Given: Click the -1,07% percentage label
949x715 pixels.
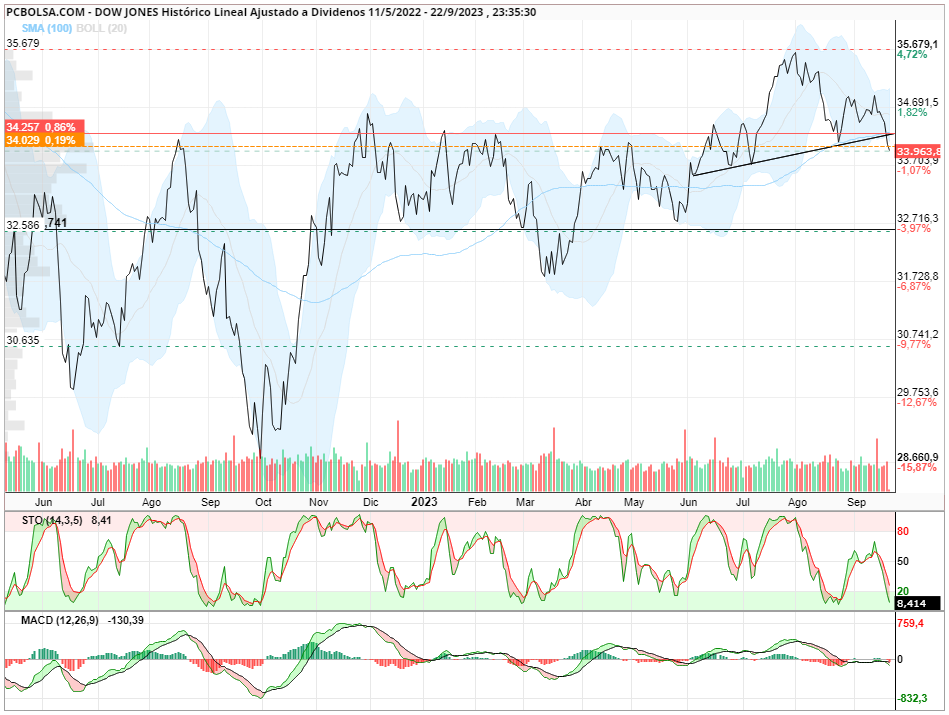Looking at the screenshot, I should pyautogui.click(x=913, y=170).
